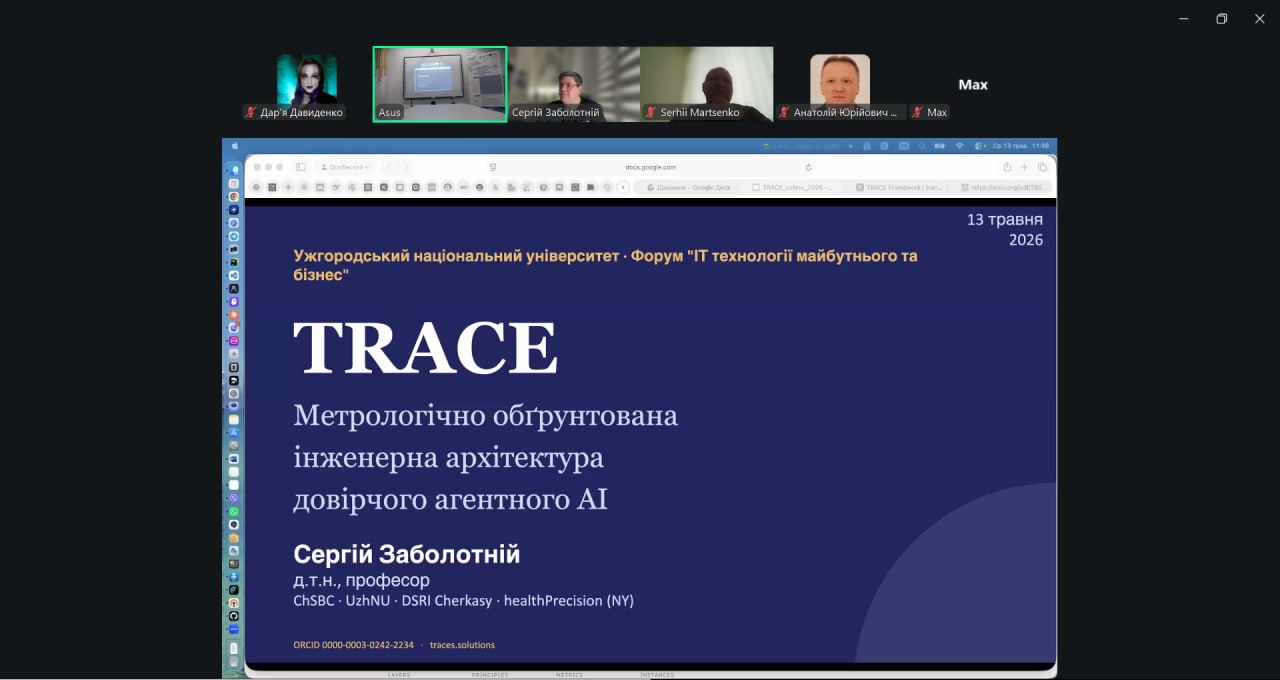Select Анатолій Юрійович participant tile
1280x680 pixels.
click(840, 85)
